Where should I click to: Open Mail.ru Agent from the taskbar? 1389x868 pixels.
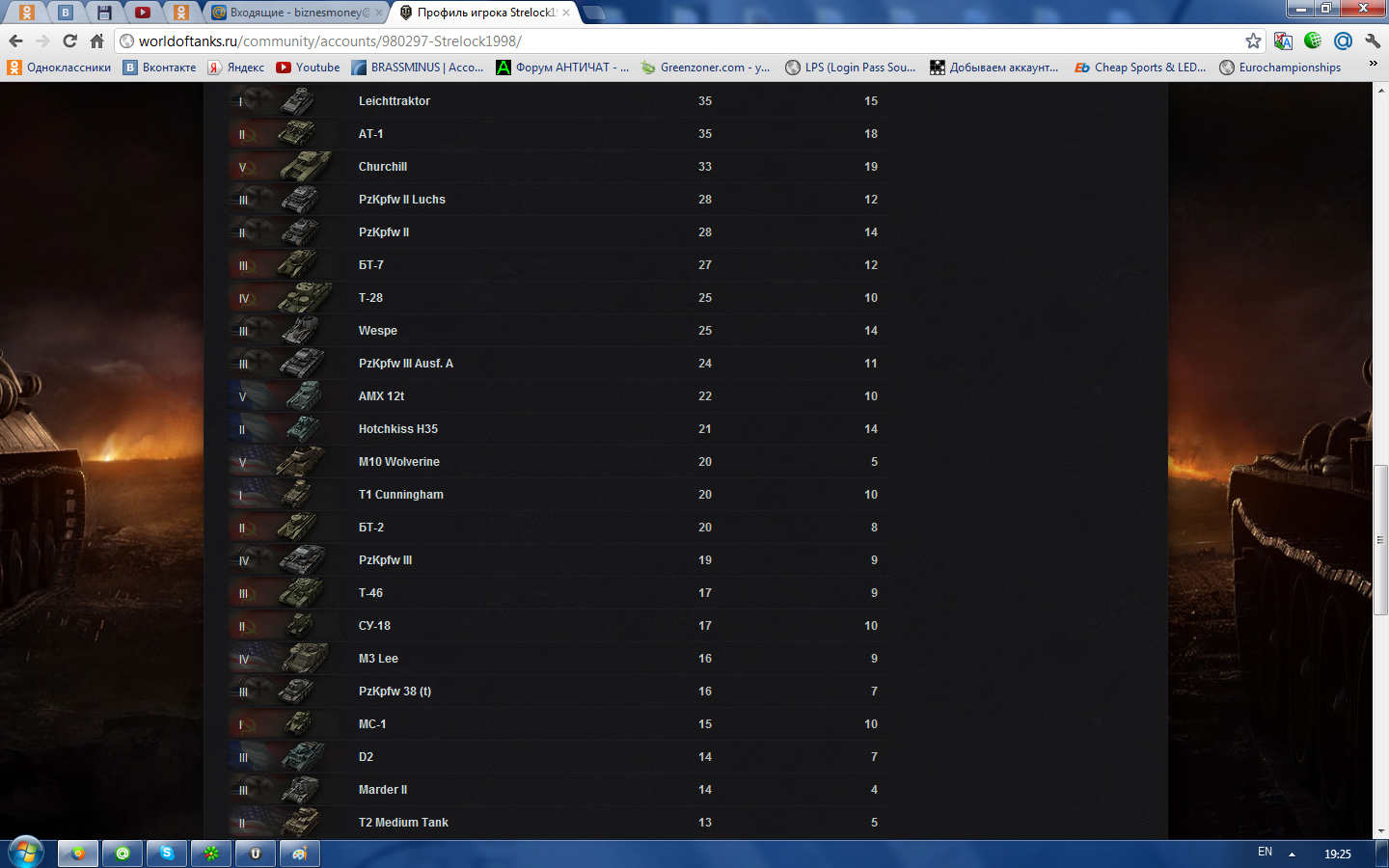123,854
